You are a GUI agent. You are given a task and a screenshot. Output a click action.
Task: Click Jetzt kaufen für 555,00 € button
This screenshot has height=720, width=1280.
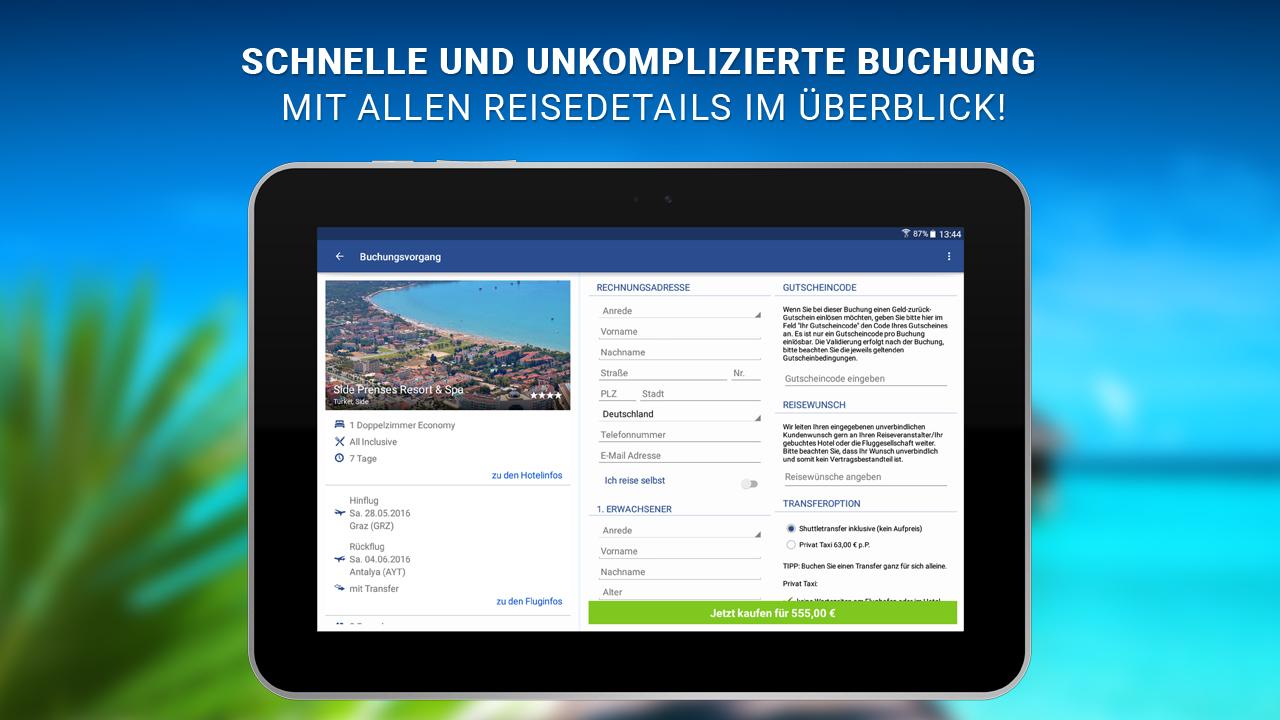tap(773, 613)
